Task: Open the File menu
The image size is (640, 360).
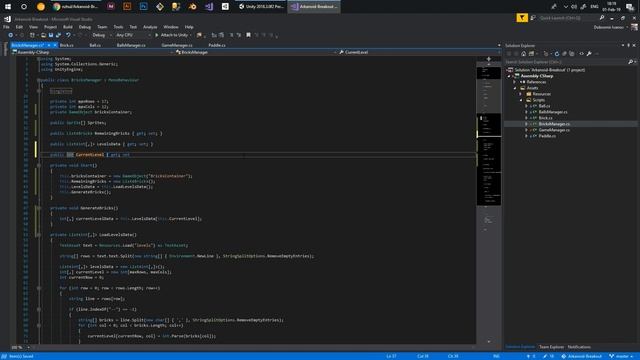Action: click(6, 27)
